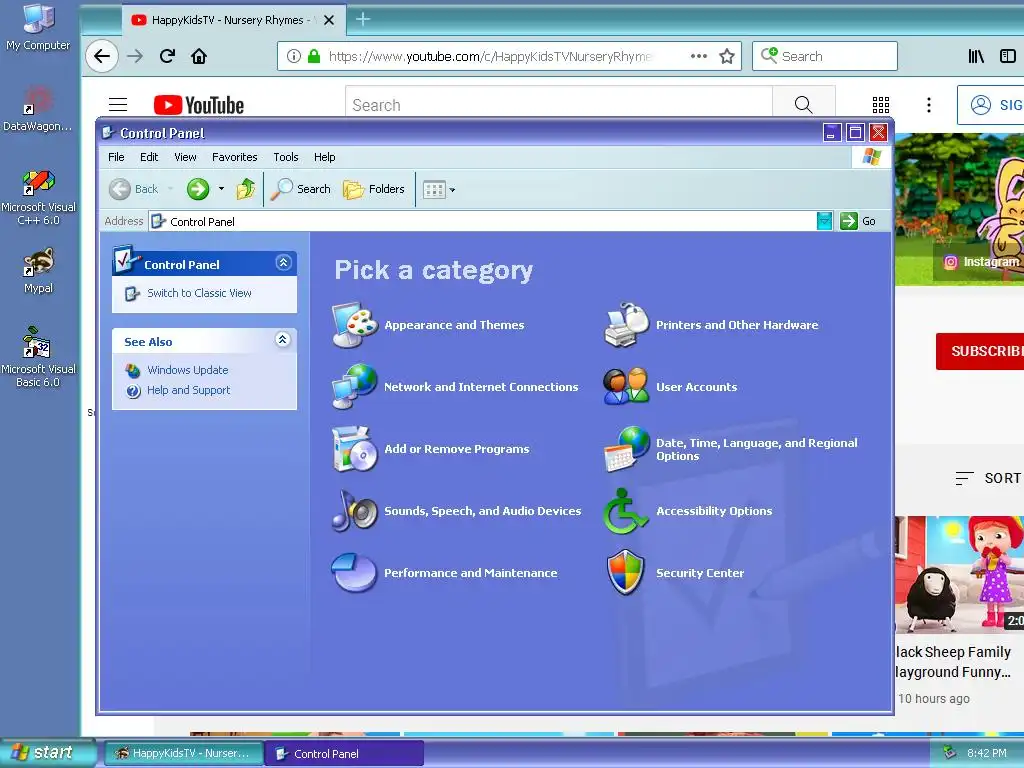Click the YouTube search magnifier button

(x=804, y=104)
